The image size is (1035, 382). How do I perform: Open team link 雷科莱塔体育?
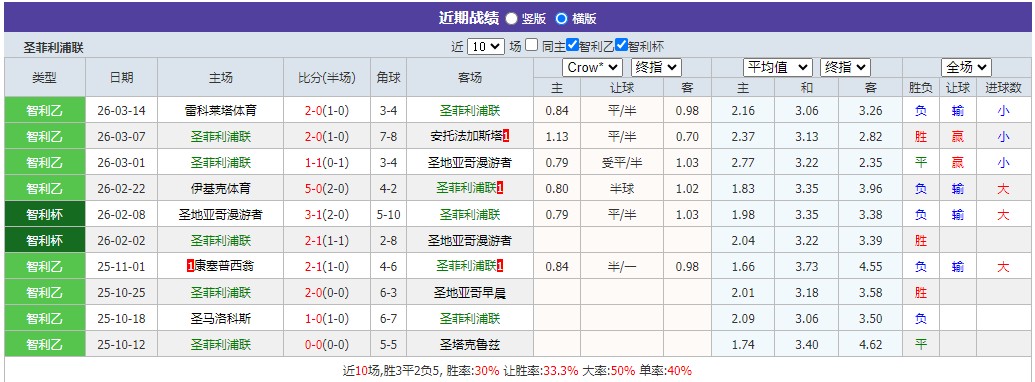tap(220, 111)
